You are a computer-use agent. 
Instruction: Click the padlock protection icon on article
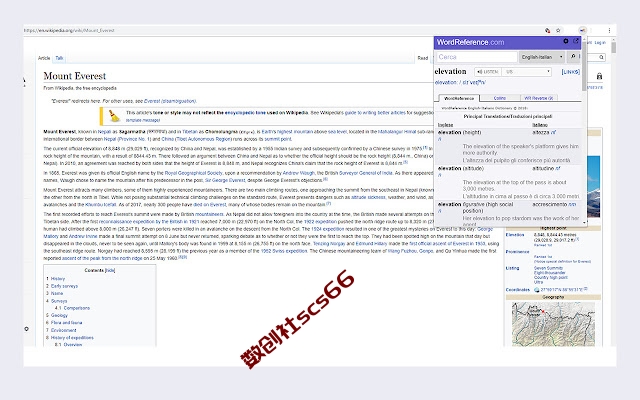[599, 76]
